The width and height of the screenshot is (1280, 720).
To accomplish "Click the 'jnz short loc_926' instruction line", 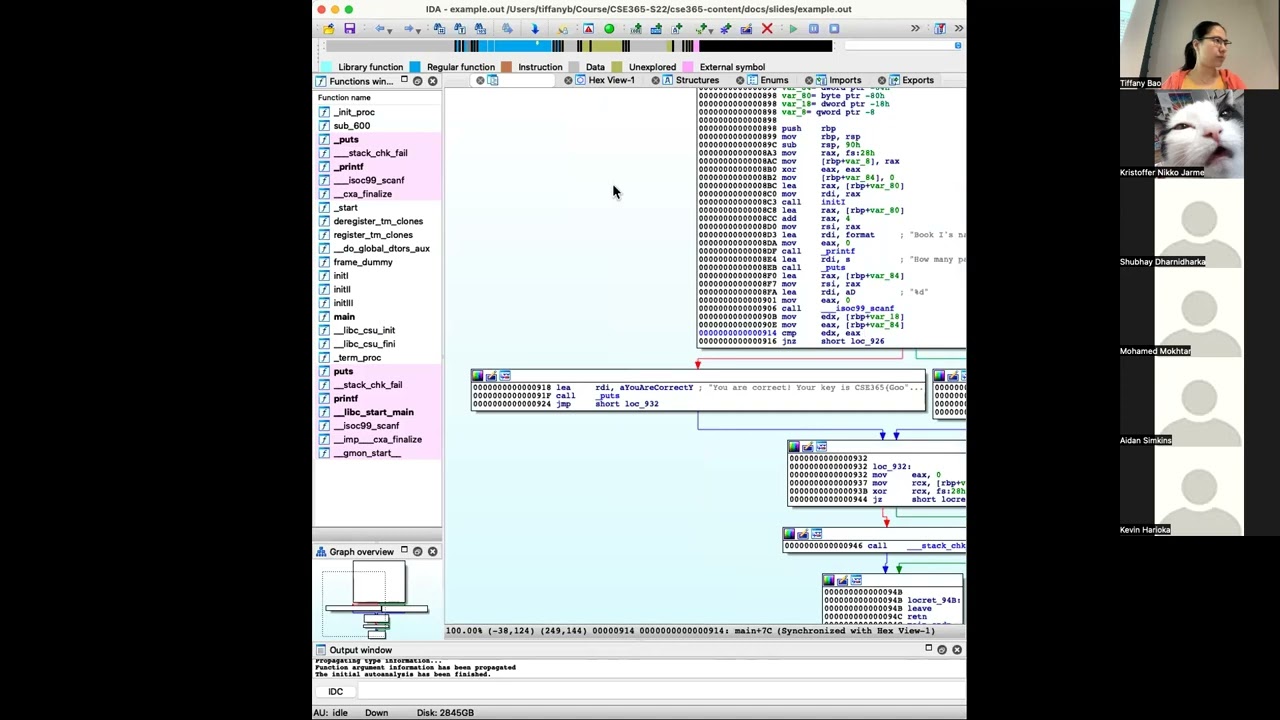I will coord(791,342).
